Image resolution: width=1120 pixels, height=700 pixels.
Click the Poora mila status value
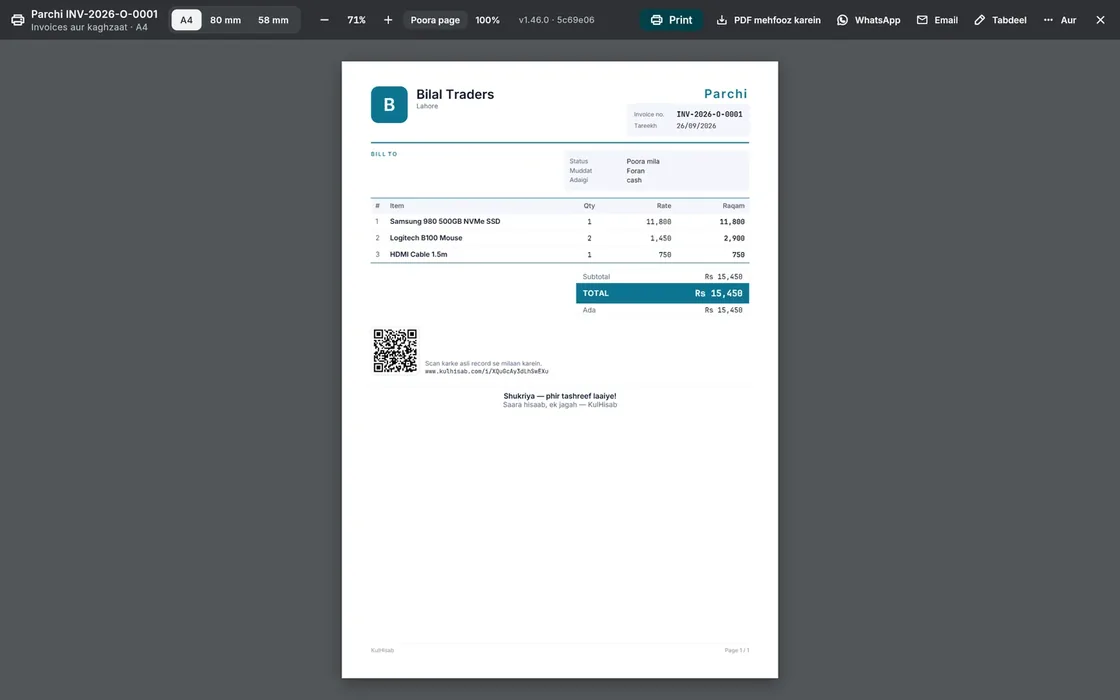point(643,161)
